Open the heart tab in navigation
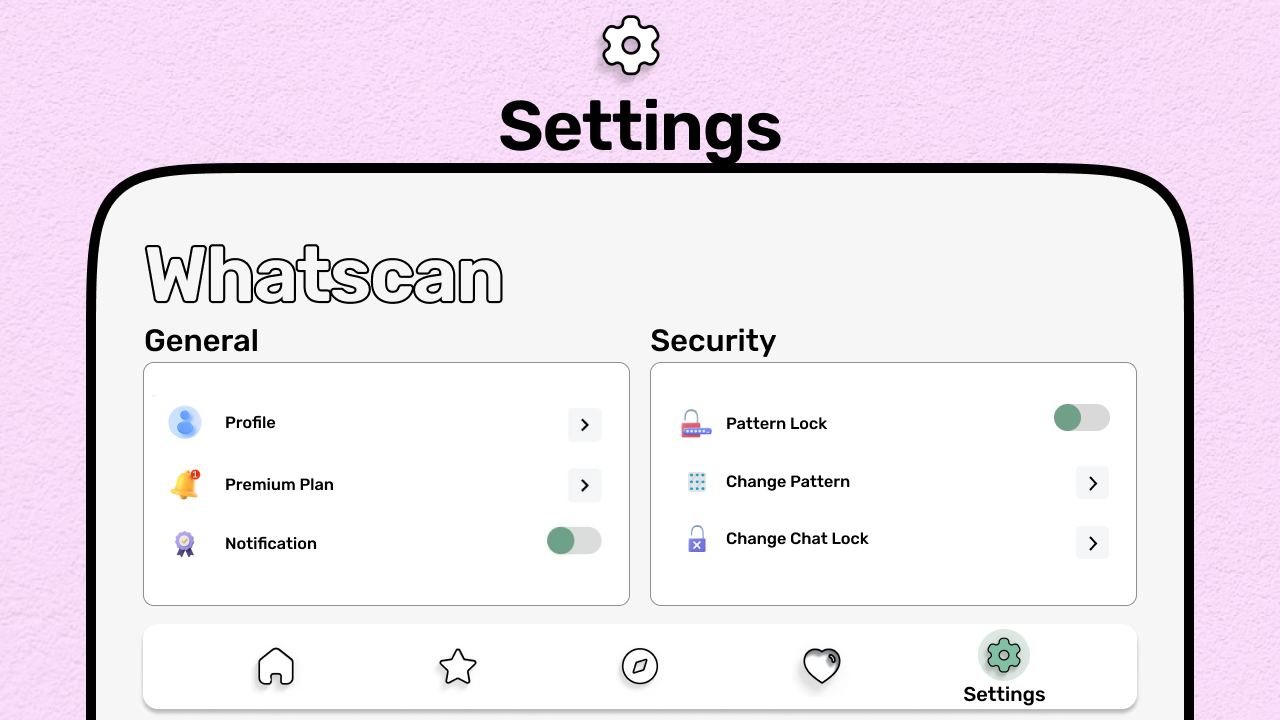The image size is (1280, 720). point(822,666)
